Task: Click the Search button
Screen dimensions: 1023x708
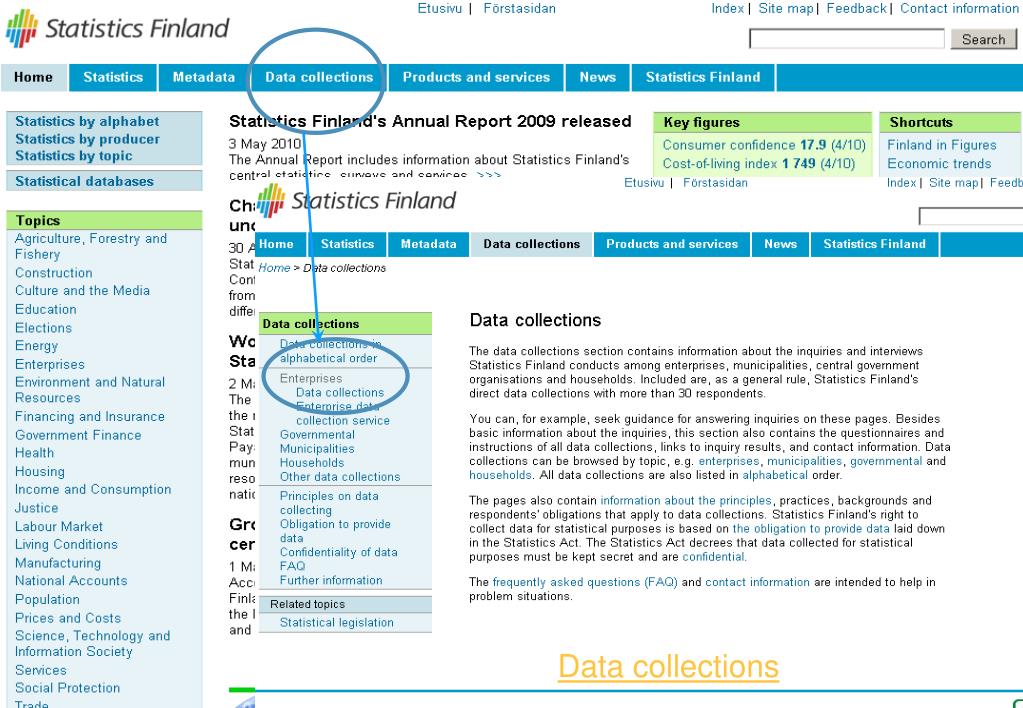Action: pyautogui.click(x=983, y=39)
